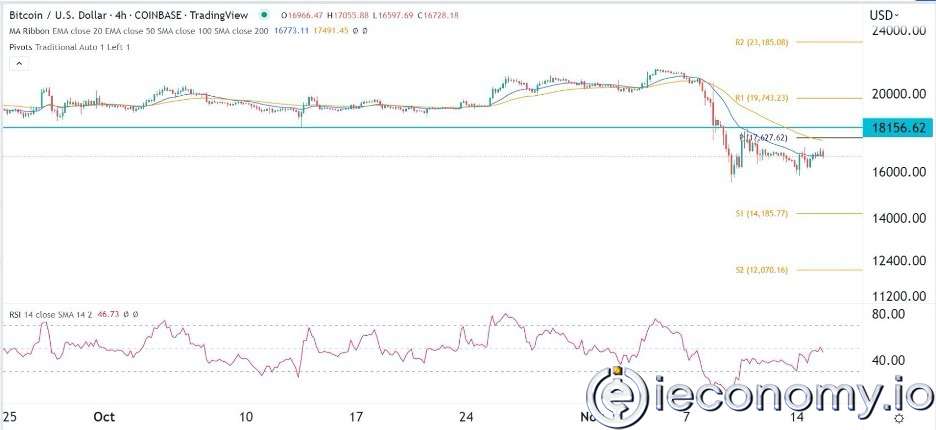Viewport: 936px width, 430px height.
Task: Click the 14 date label on time axis
Action: point(798,416)
